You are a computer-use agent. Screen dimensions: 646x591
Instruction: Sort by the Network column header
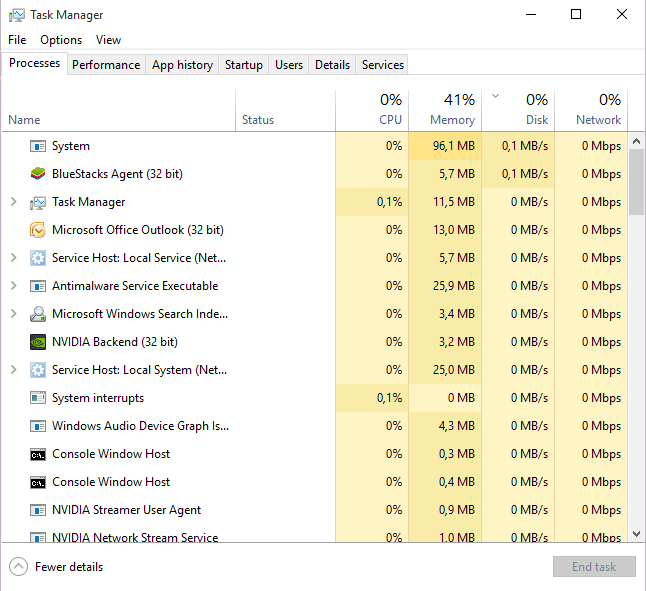[591, 111]
